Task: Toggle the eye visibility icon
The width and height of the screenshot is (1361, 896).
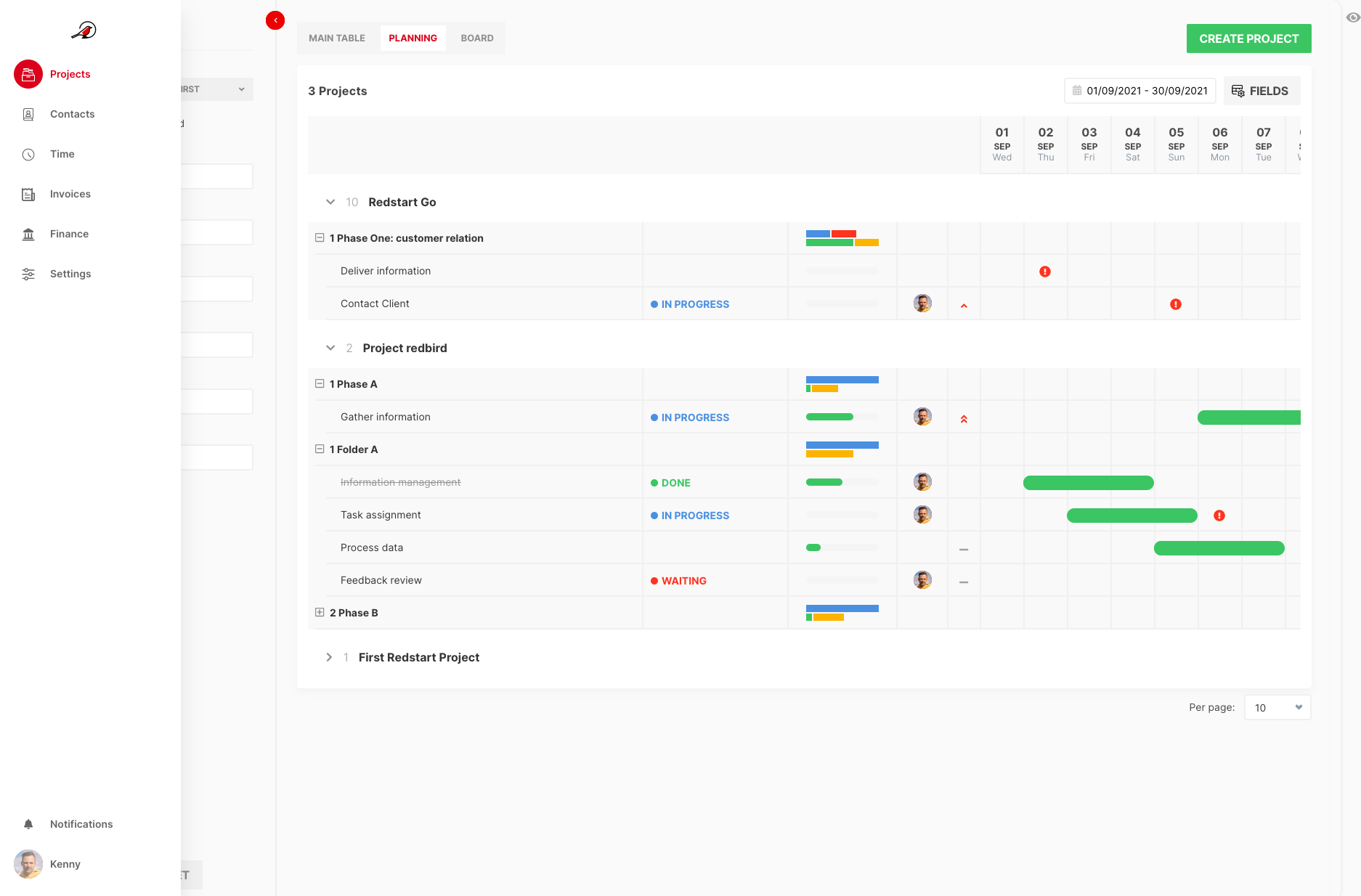Action: 1352,17
